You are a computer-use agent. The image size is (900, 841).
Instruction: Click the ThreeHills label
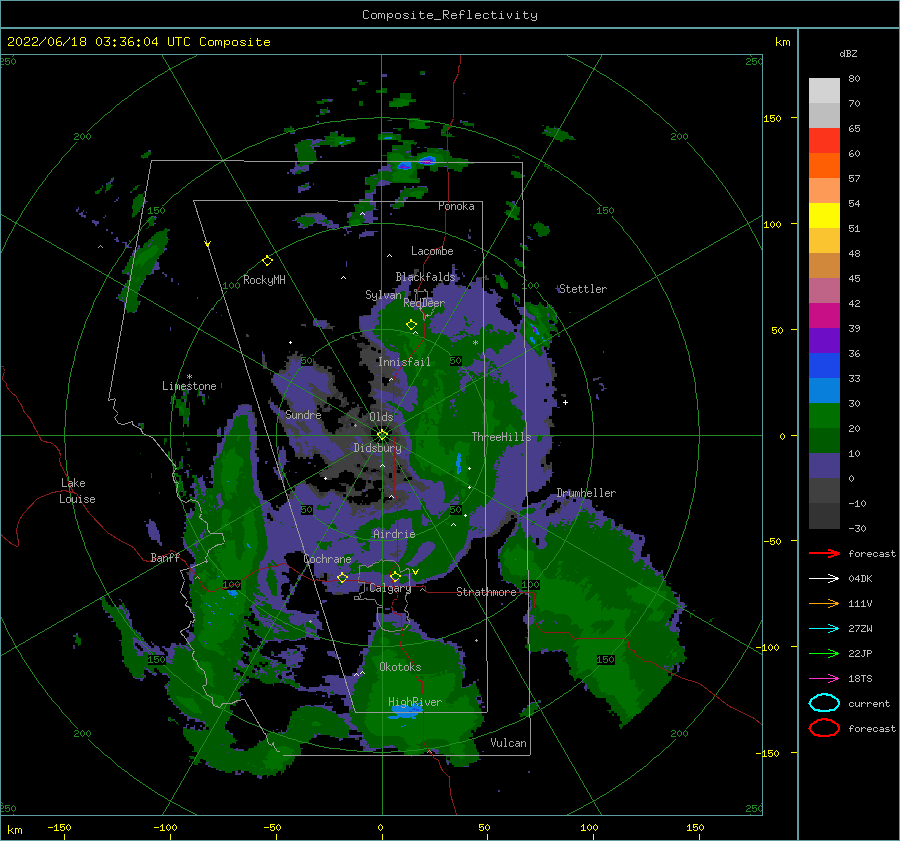pyautogui.click(x=501, y=437)
